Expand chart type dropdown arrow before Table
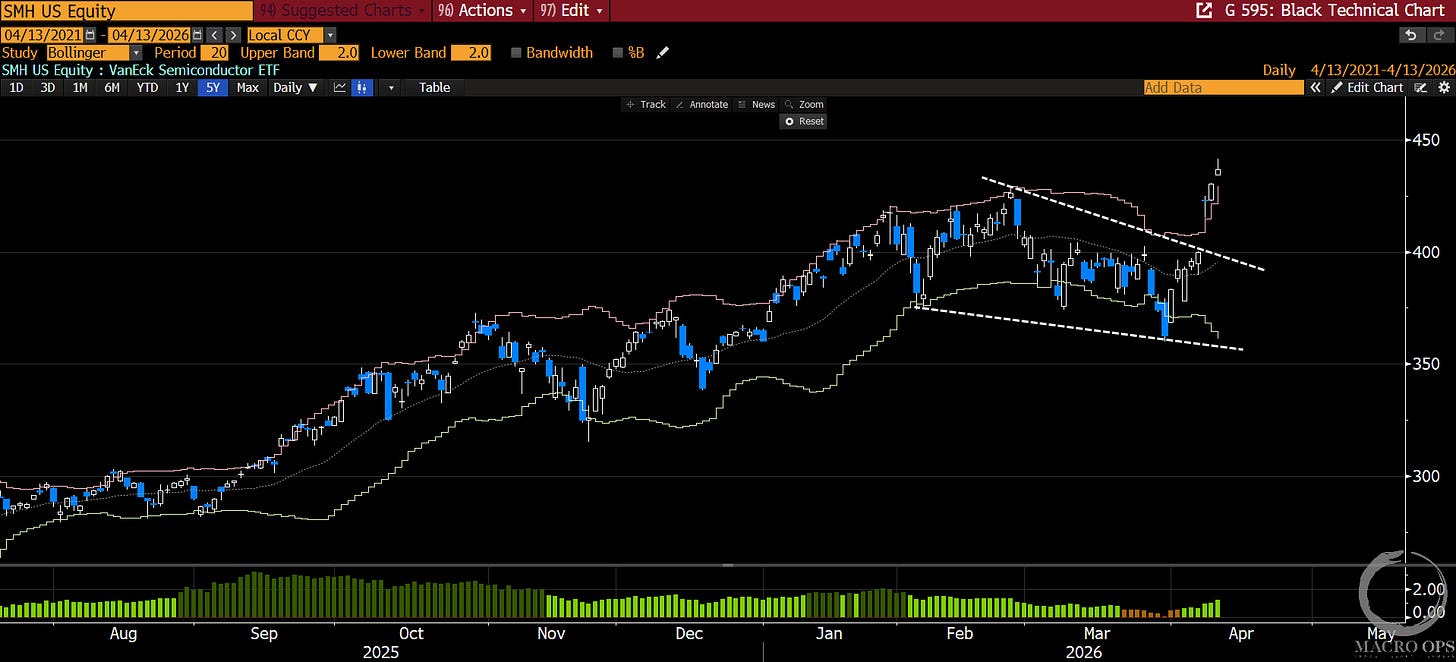The height and width of the screenshot is (662, 1456). pyautogui.click(x=391, y=88)
